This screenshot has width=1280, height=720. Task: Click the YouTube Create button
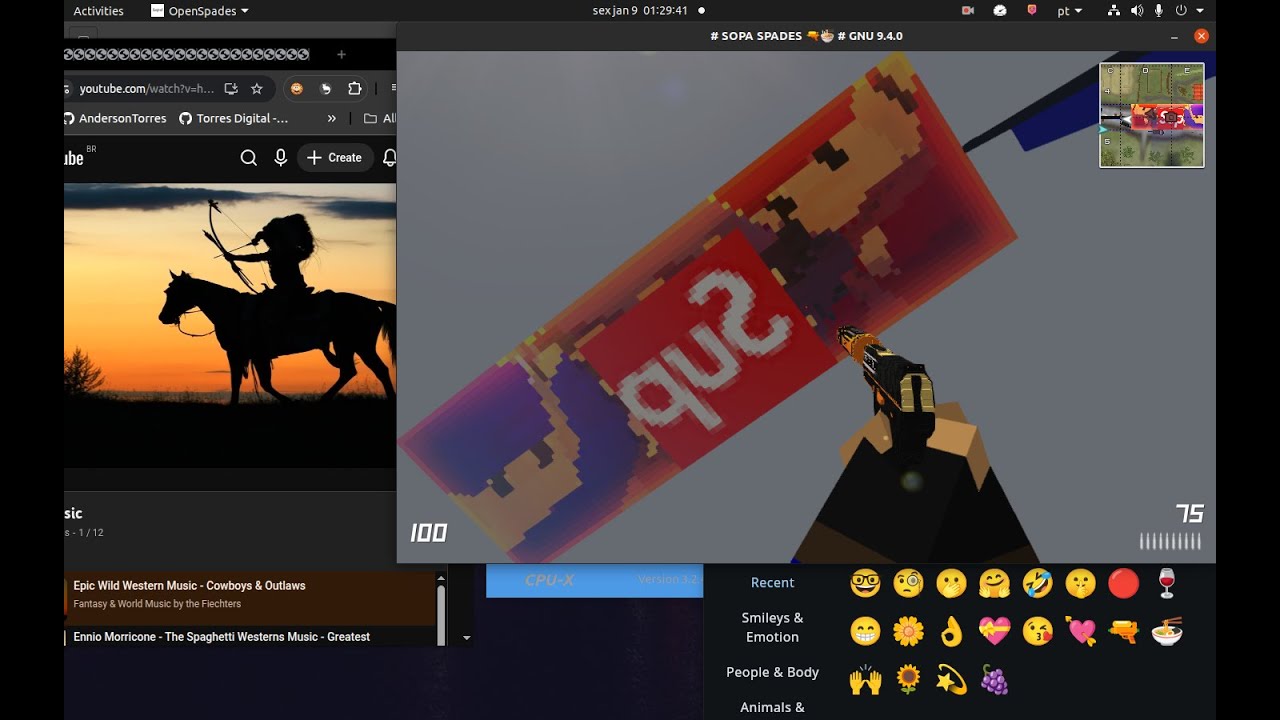click(x=335, y=158)
